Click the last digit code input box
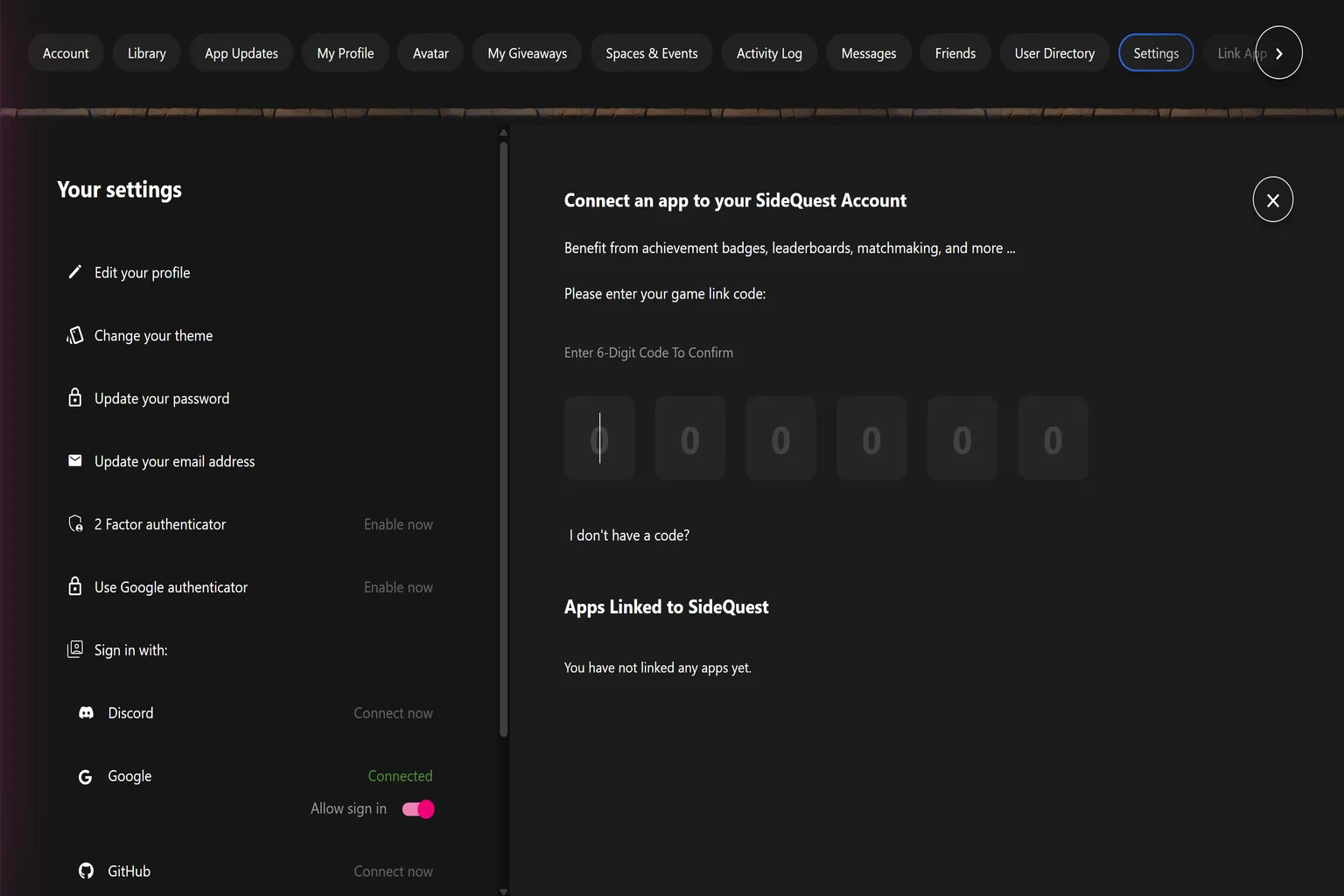Viewport: 1344px width, 896px height. click(1053, 437)
